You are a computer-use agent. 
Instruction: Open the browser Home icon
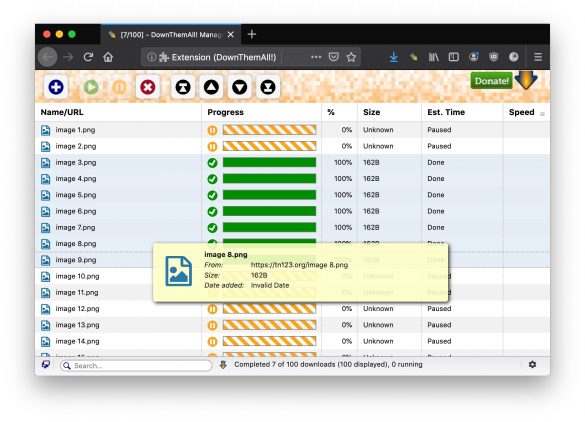[x=108, y=57]
